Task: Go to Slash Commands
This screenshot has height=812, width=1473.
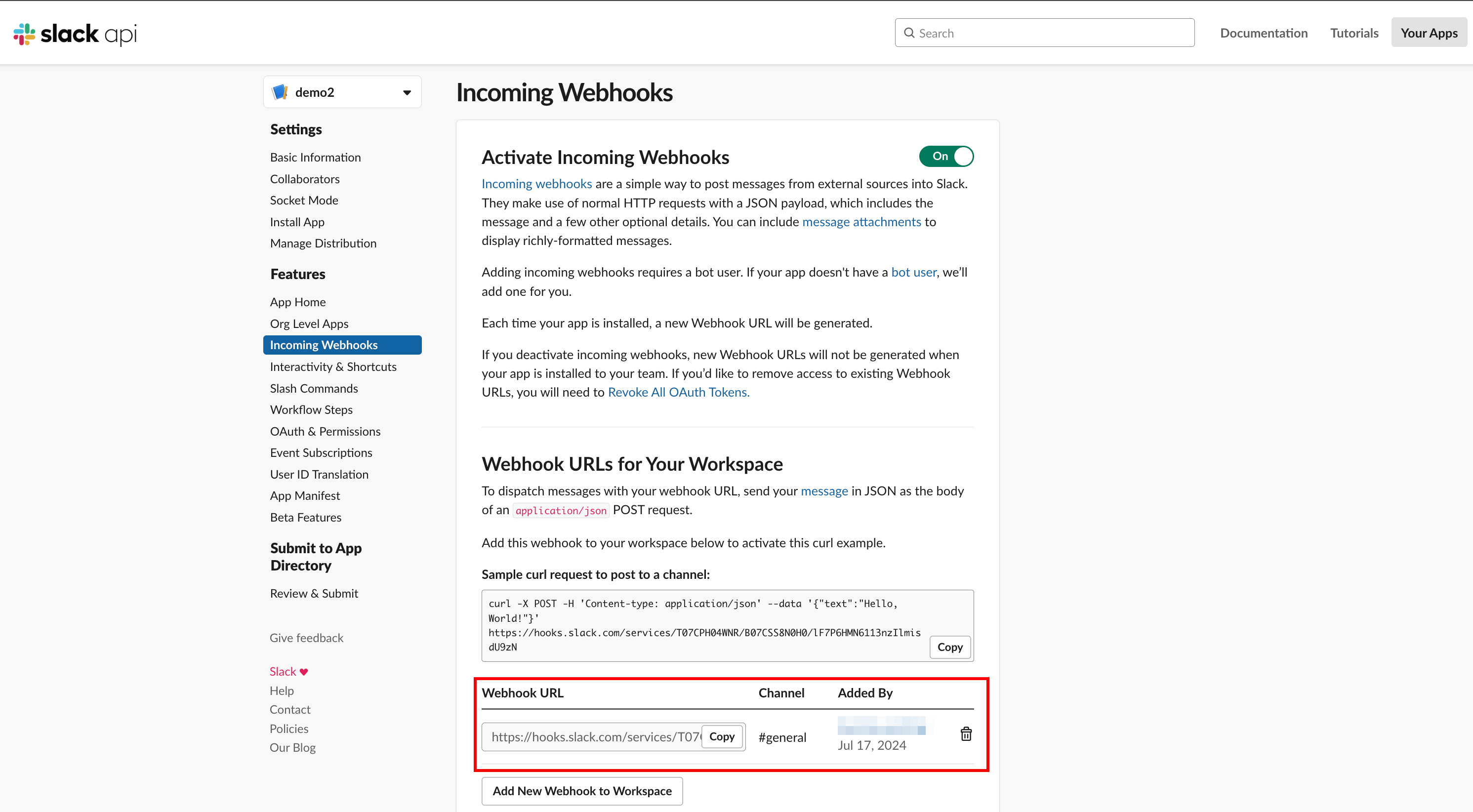Action: [x=314, y=388]
